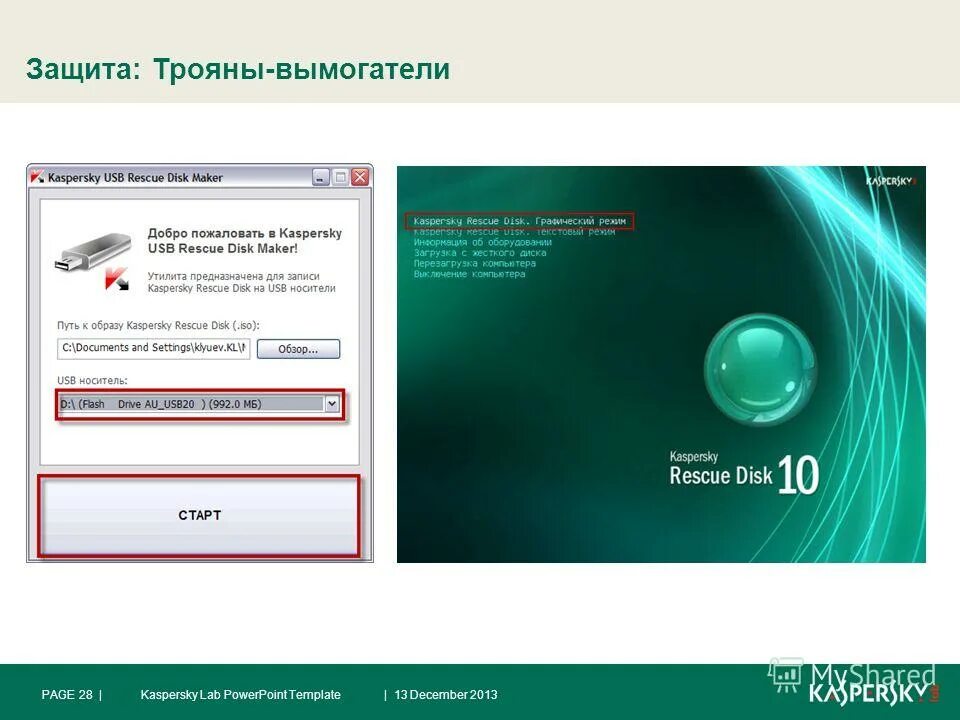
Task: Click Kaspersky Lab PowerPoint Template footer text
Action: click(x=241, y=694)
